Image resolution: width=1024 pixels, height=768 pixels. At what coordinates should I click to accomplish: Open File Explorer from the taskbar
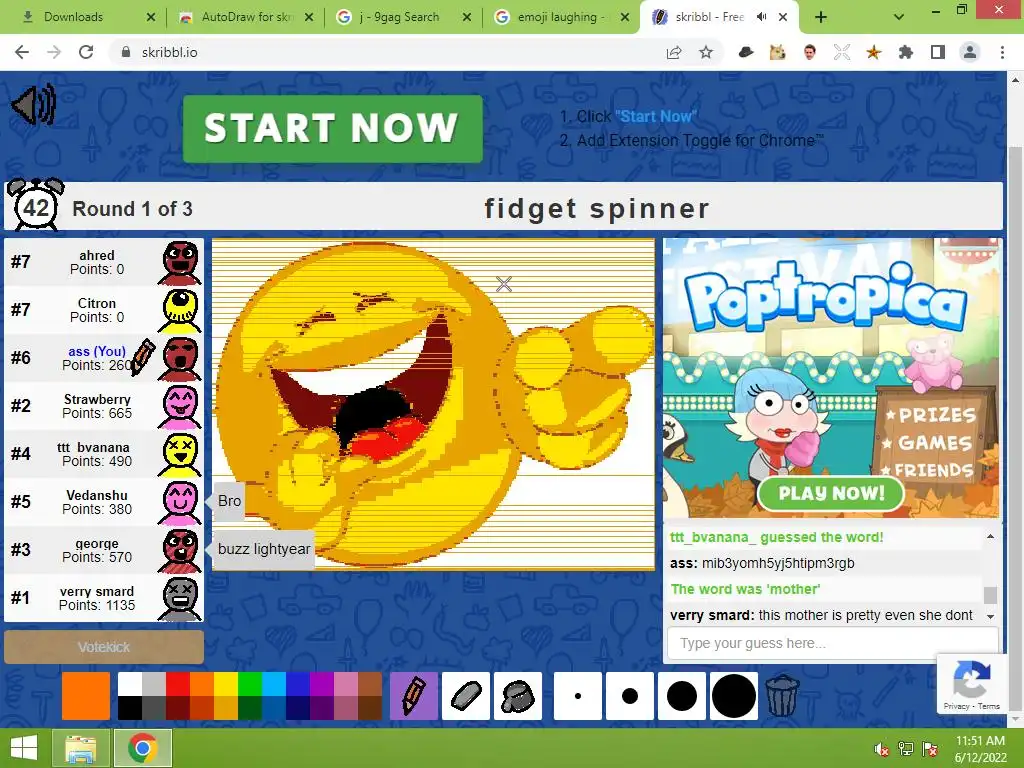coord(81,748)
